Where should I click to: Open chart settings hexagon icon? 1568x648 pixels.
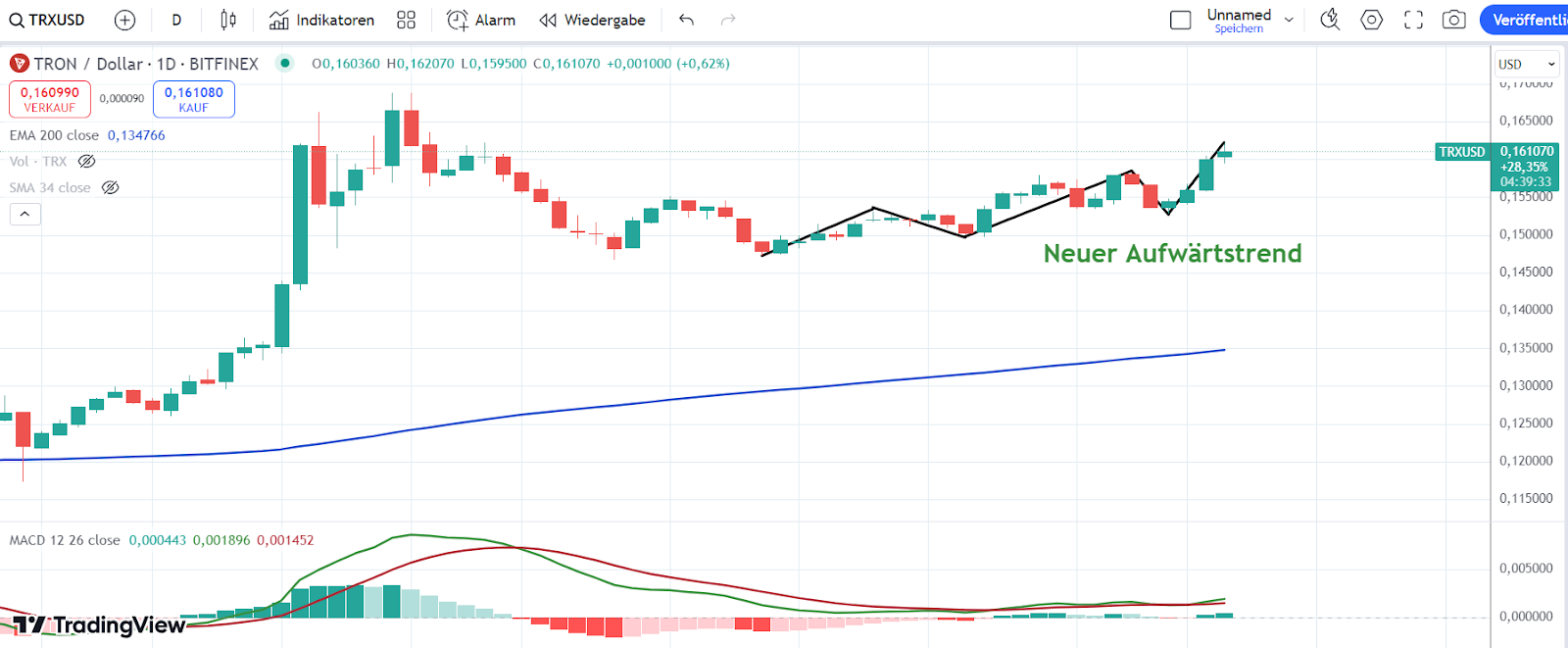(1372, 20)
